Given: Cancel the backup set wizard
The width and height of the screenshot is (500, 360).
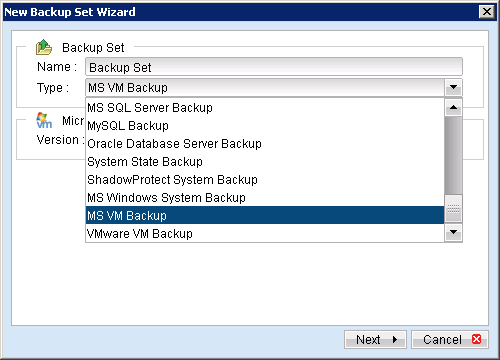Looking at the screenshot, I should coord(450,340).
